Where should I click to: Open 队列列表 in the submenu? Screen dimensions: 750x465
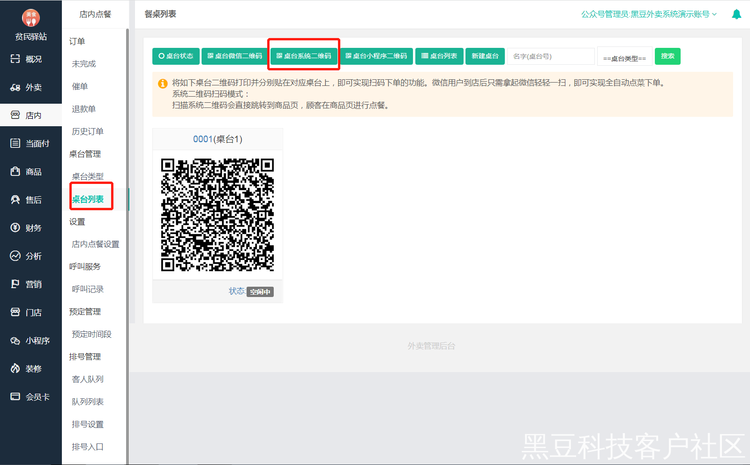click(88, 401)
